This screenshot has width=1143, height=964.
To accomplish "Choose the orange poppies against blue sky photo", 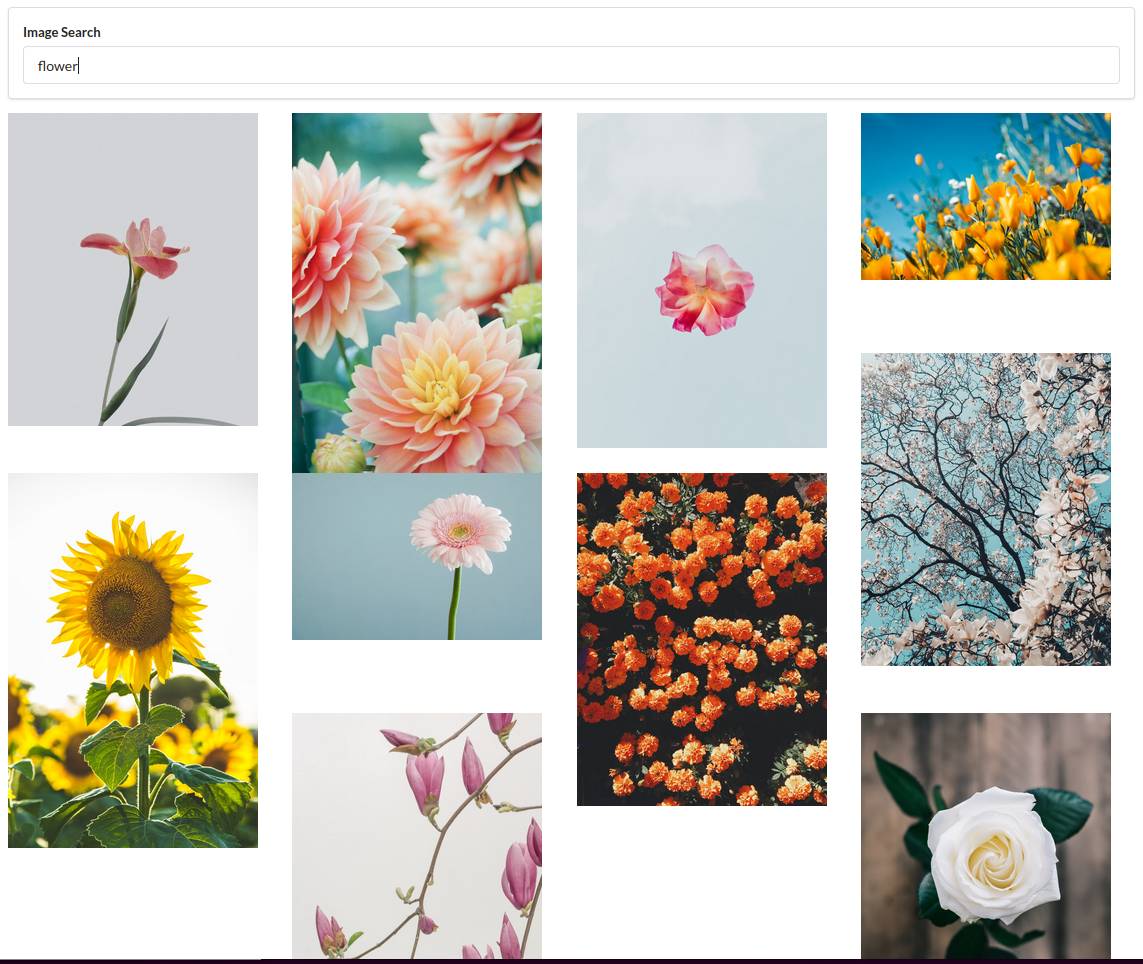I will tap(985, 196).
